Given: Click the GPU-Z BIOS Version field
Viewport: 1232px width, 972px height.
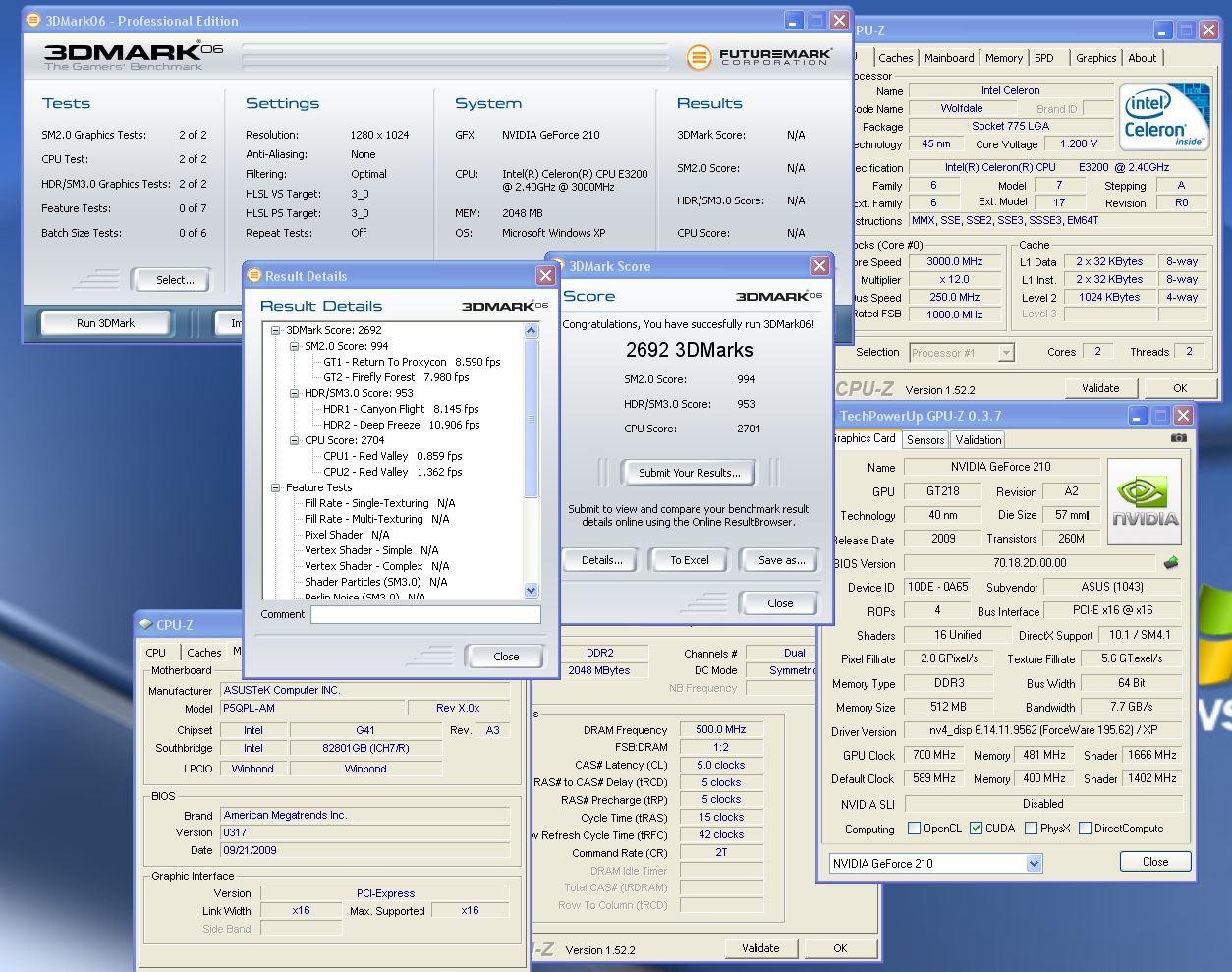Looking at the screenshot, I should pyautogui.click(x=1030, y=563).
